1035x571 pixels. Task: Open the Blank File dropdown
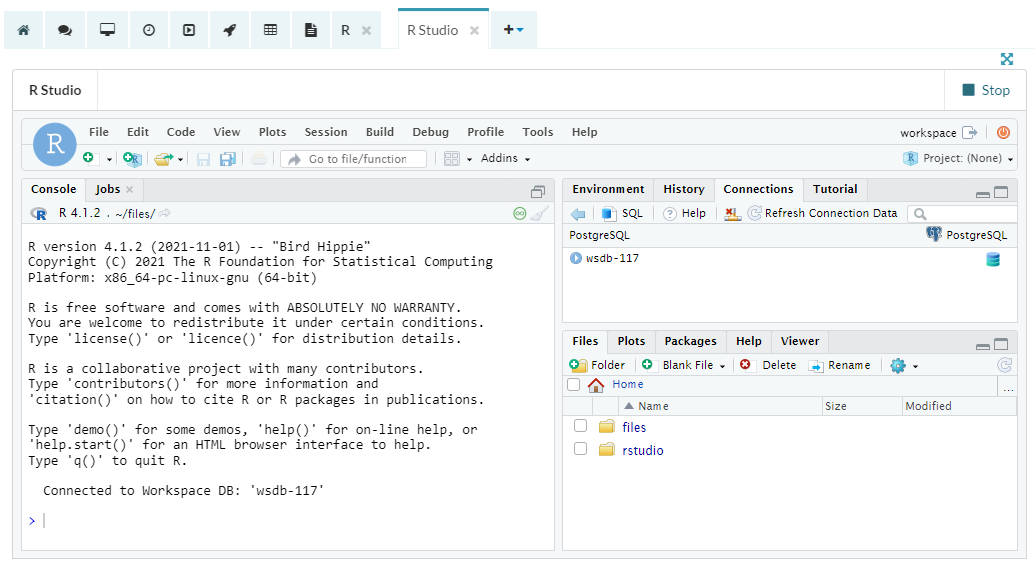click(x=684, y=365)
